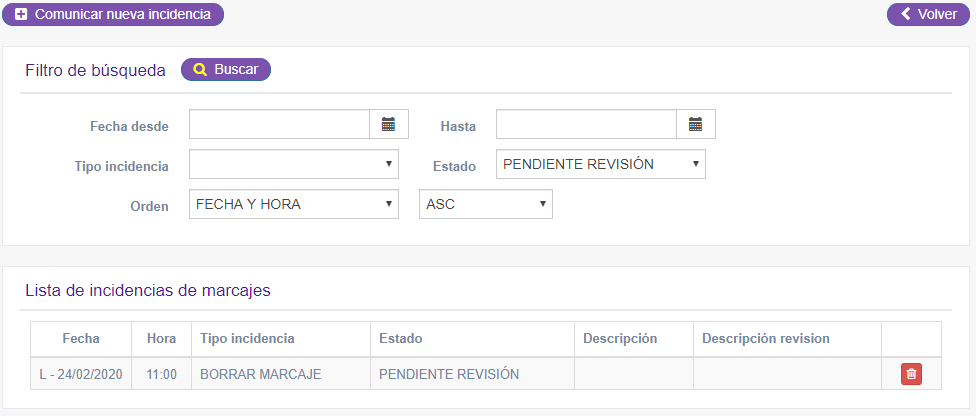976x416 pixels.
Task: Click the magnifier icon on Buscar
Action: point(200,70)
